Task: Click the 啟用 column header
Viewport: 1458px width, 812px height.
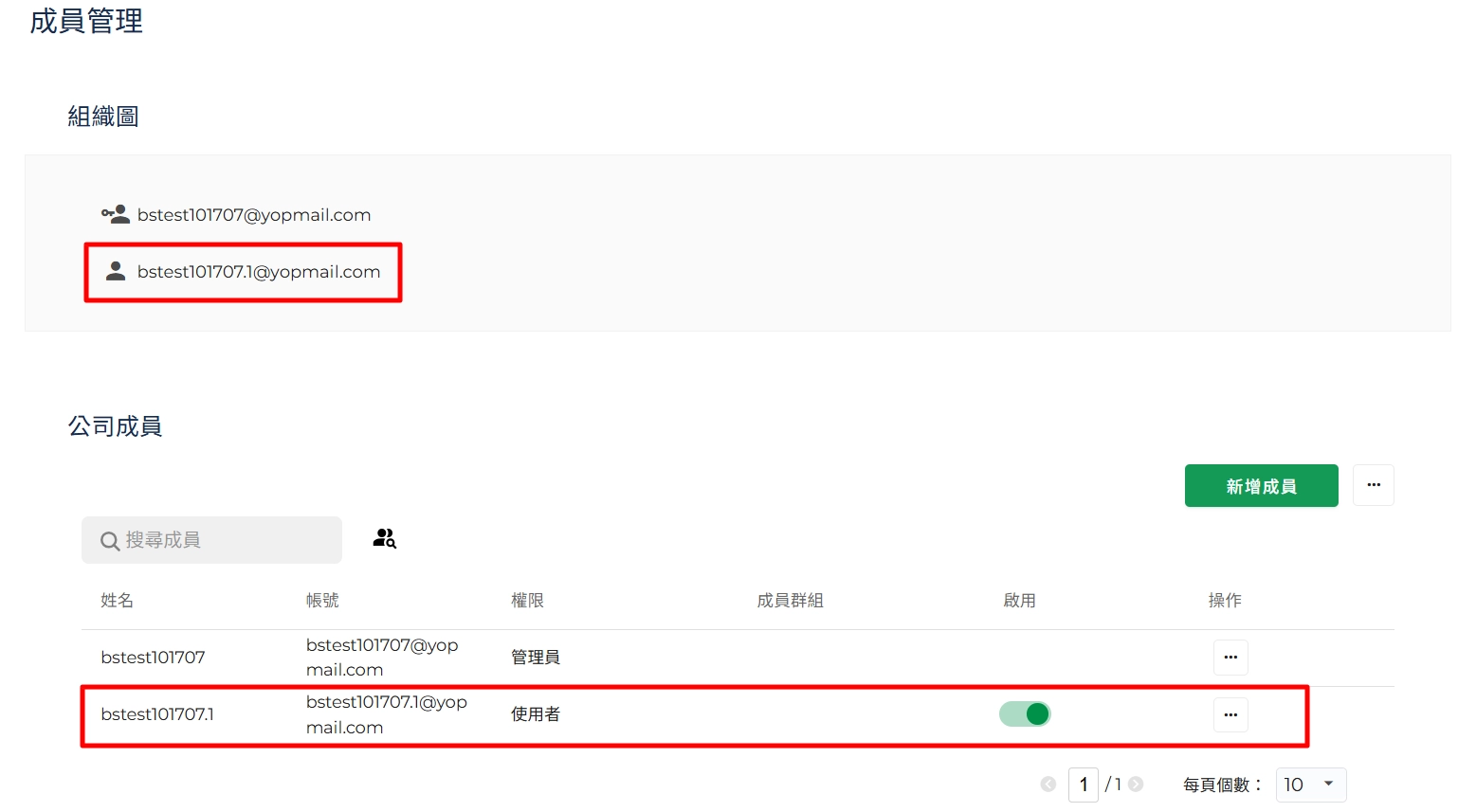Action: (1019, 601)
